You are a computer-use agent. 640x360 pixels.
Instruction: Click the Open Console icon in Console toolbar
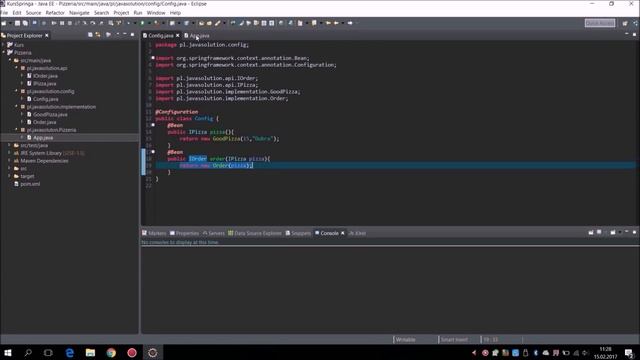613,232
